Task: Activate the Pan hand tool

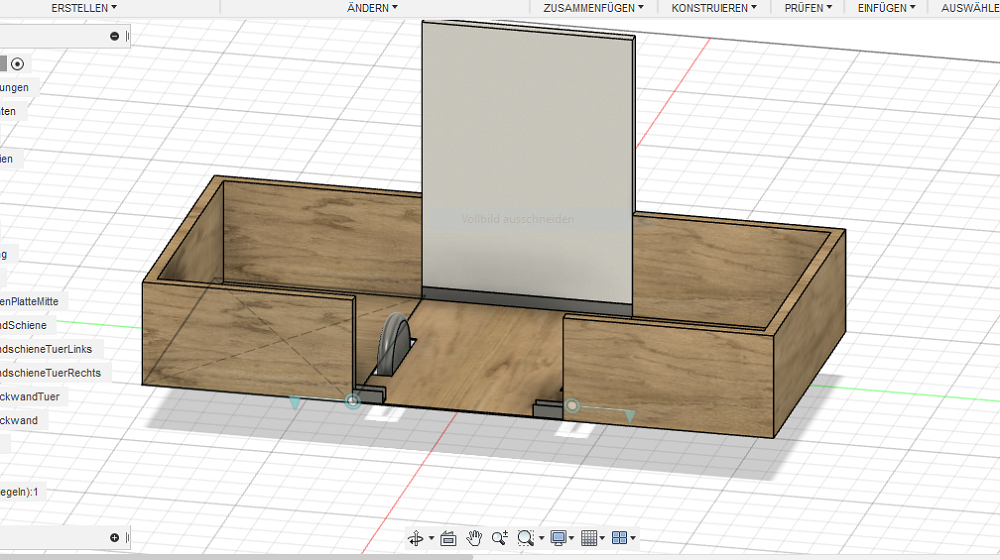Action: (x=474, y=538)
